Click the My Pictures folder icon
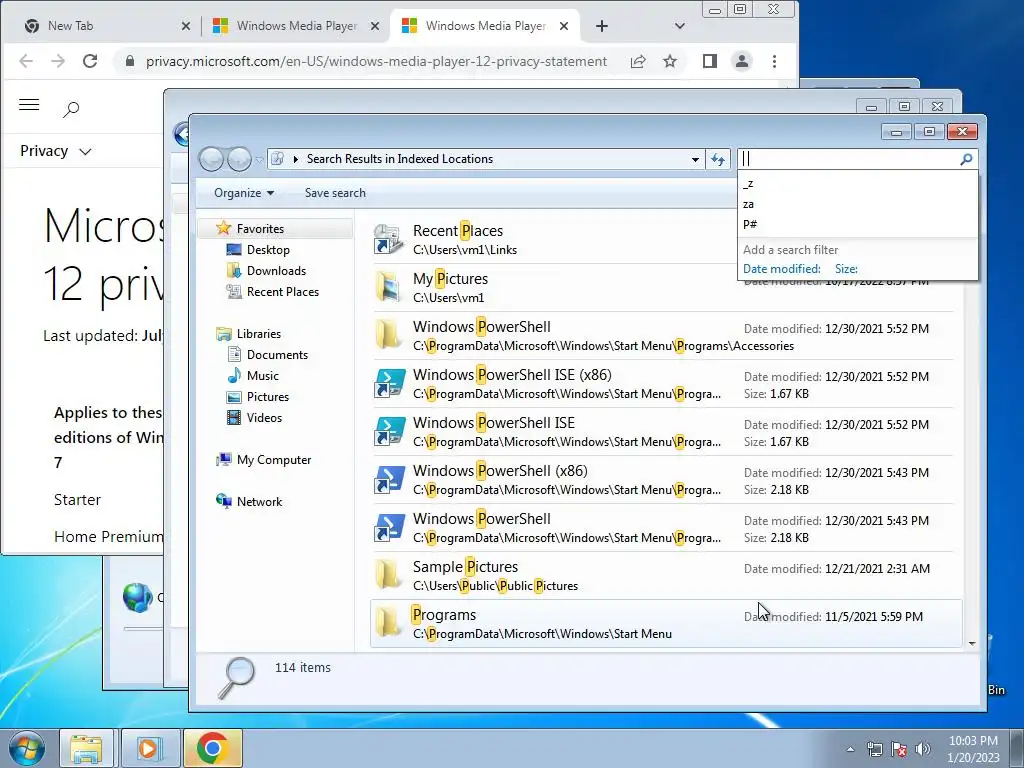 click(x=388, y=287)
